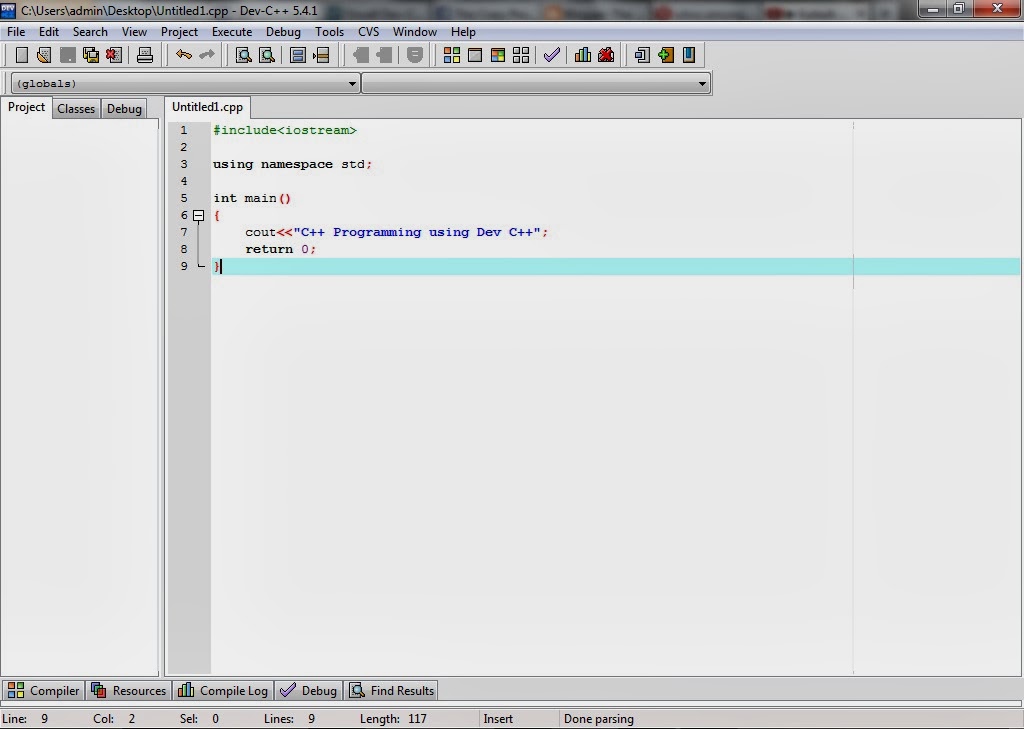The width and height of the screenshot is (1024, 729).
Task: Click the #include<iostream> code line
Action: tap(285, 130)
